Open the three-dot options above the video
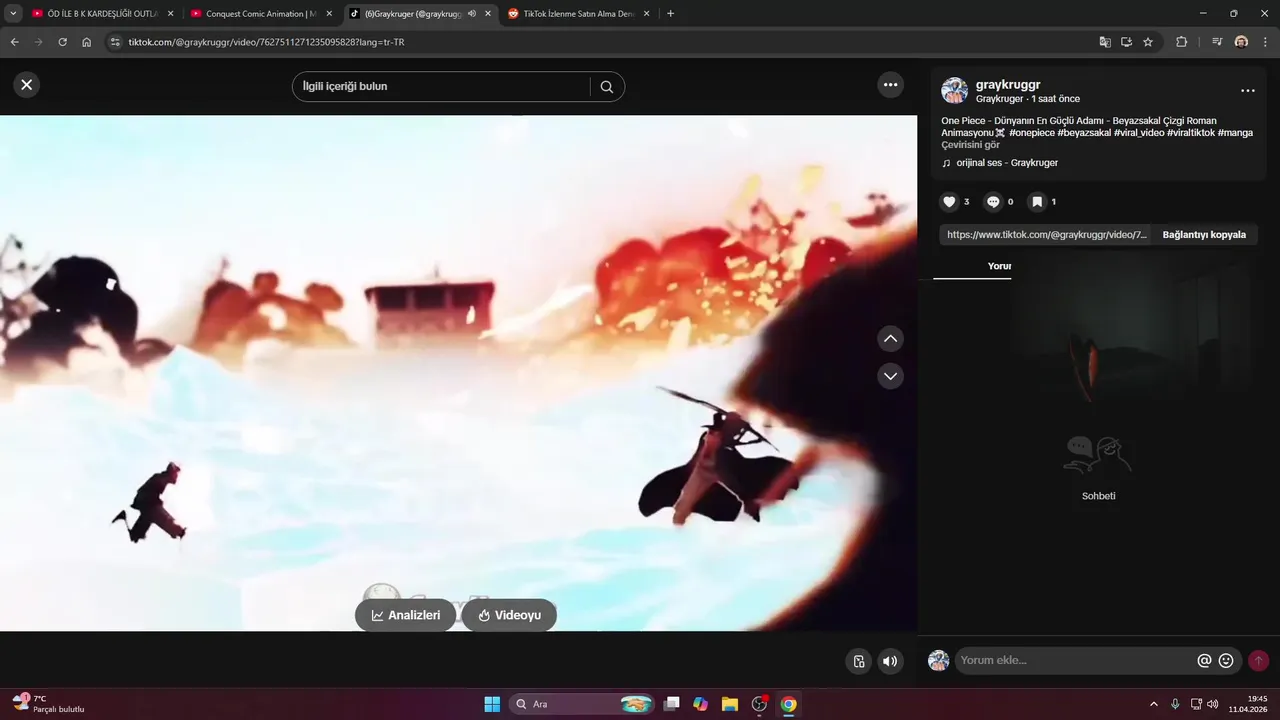Screen dimensions: 1280x720 pyautogui.click(x=891, y=85)
